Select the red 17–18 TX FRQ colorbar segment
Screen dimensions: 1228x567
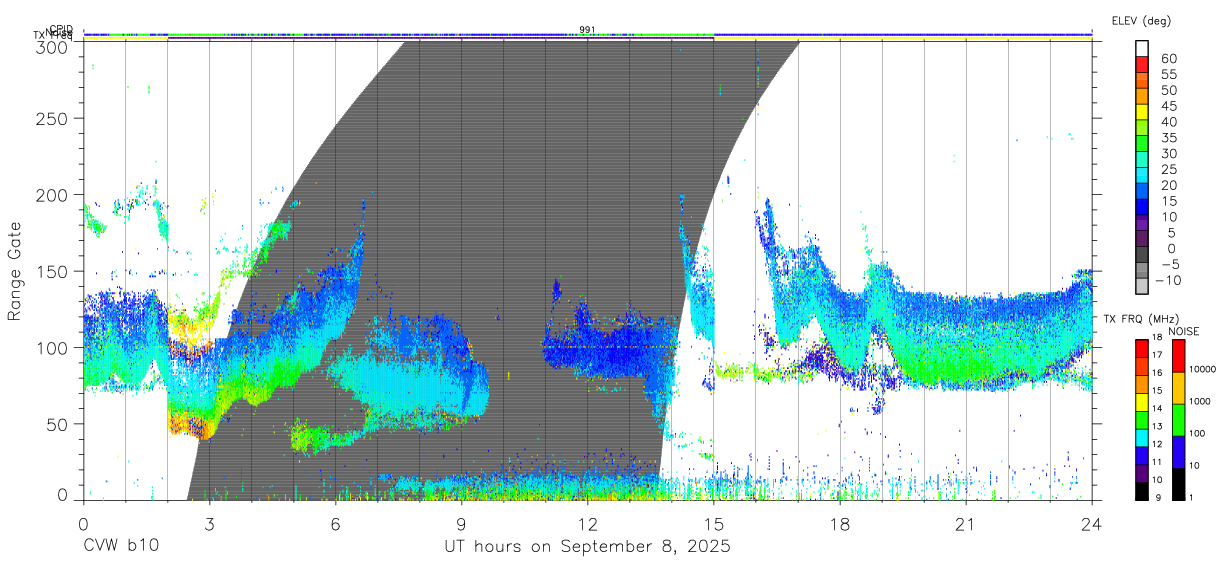tap(1143, 347)
